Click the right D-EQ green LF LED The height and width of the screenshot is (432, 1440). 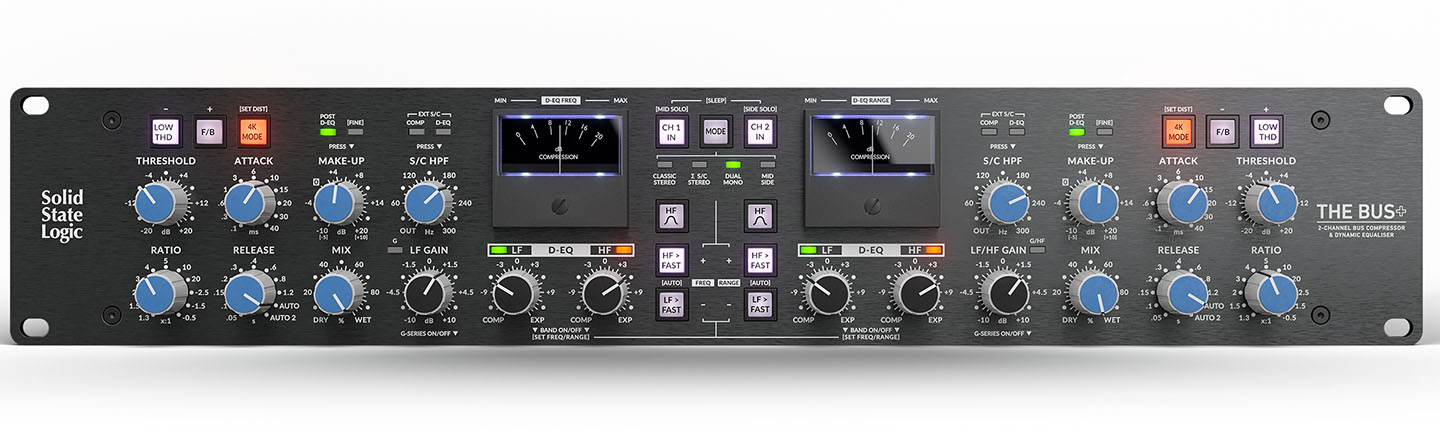pos(810,249)
